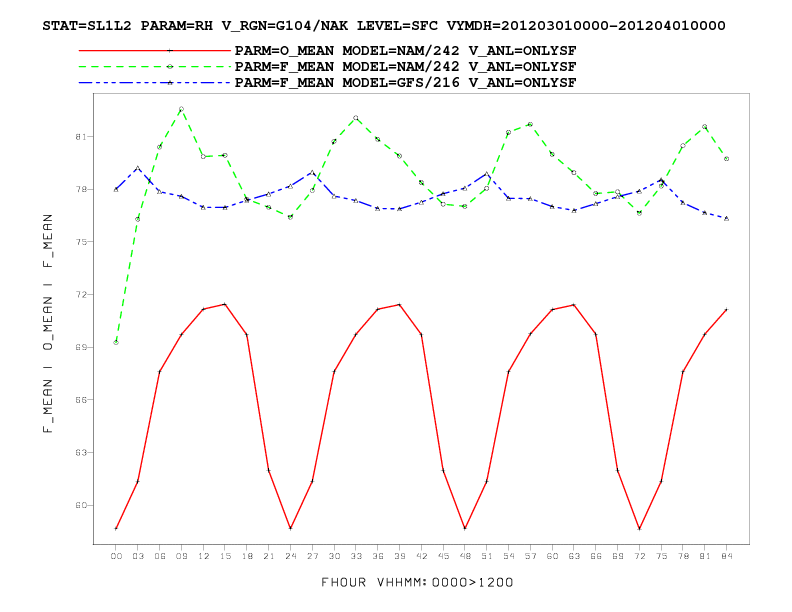The width and height of the screenshot is (792, 612).
Task: Click the green NAM peak point at hour 09
Action: pos(181,109)
